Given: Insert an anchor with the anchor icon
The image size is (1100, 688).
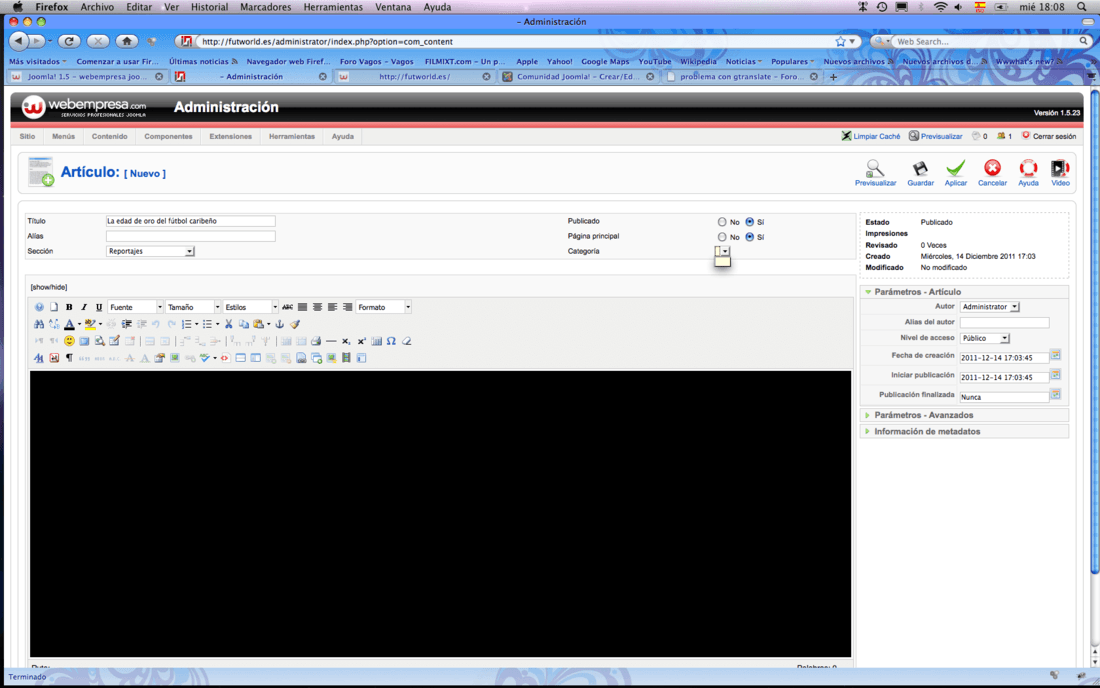Looking at the screenshot, I should [x=279, y=324].
